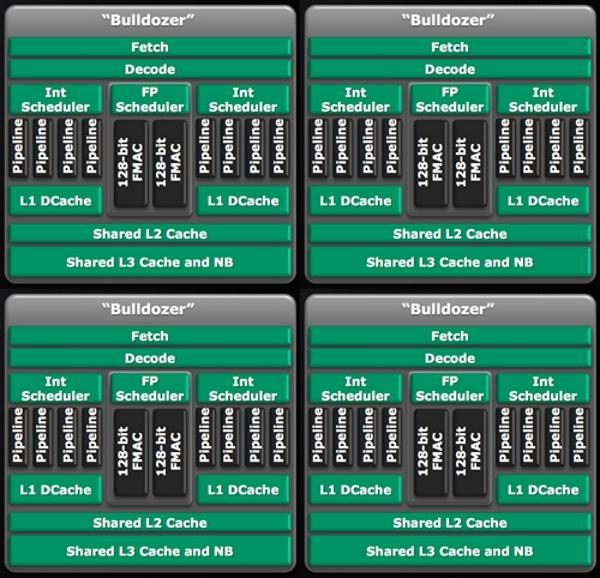Click the second 128-bit FMAC in top-right module
This screenshot has height=578, width=600.
(468, 163)
